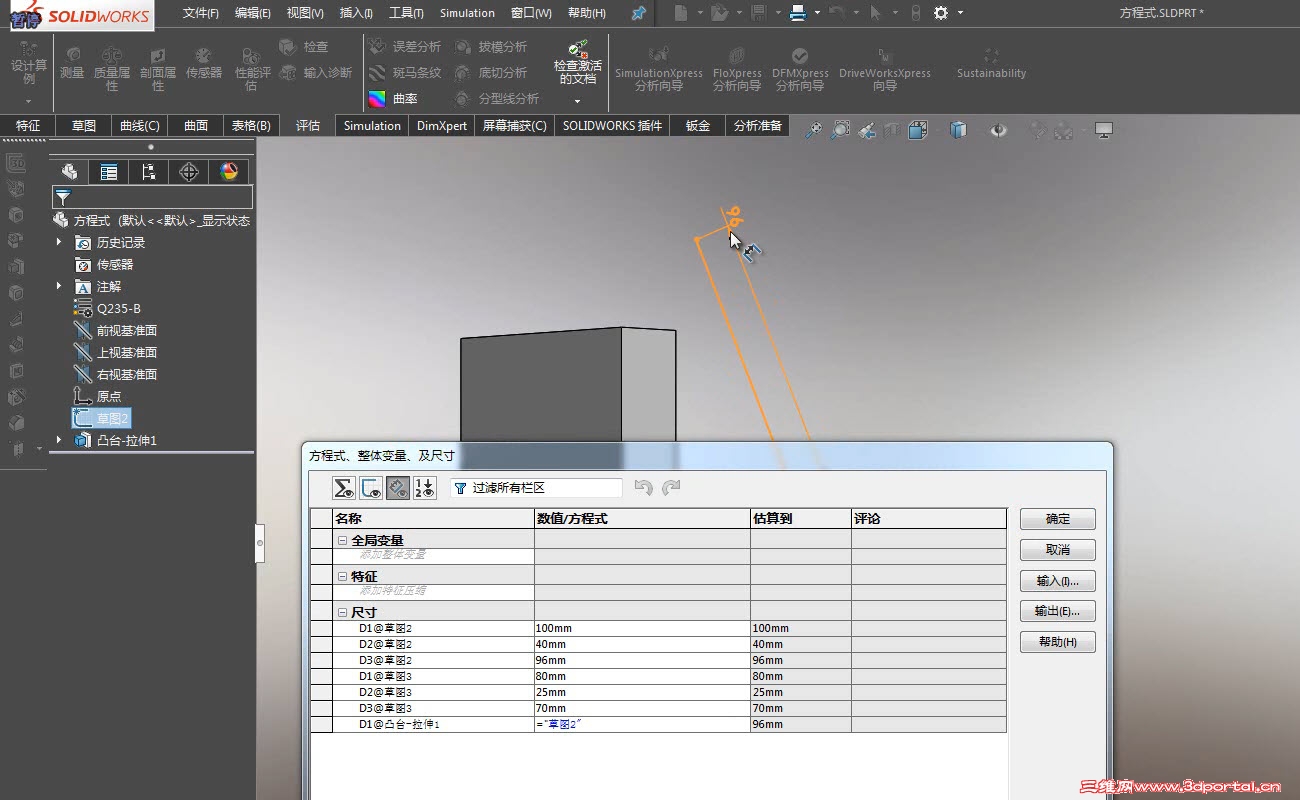Open the 设计算例 dropdown arrow
Image resolution: width=1300 pixels, height=800 pixels.
point(28,101)
